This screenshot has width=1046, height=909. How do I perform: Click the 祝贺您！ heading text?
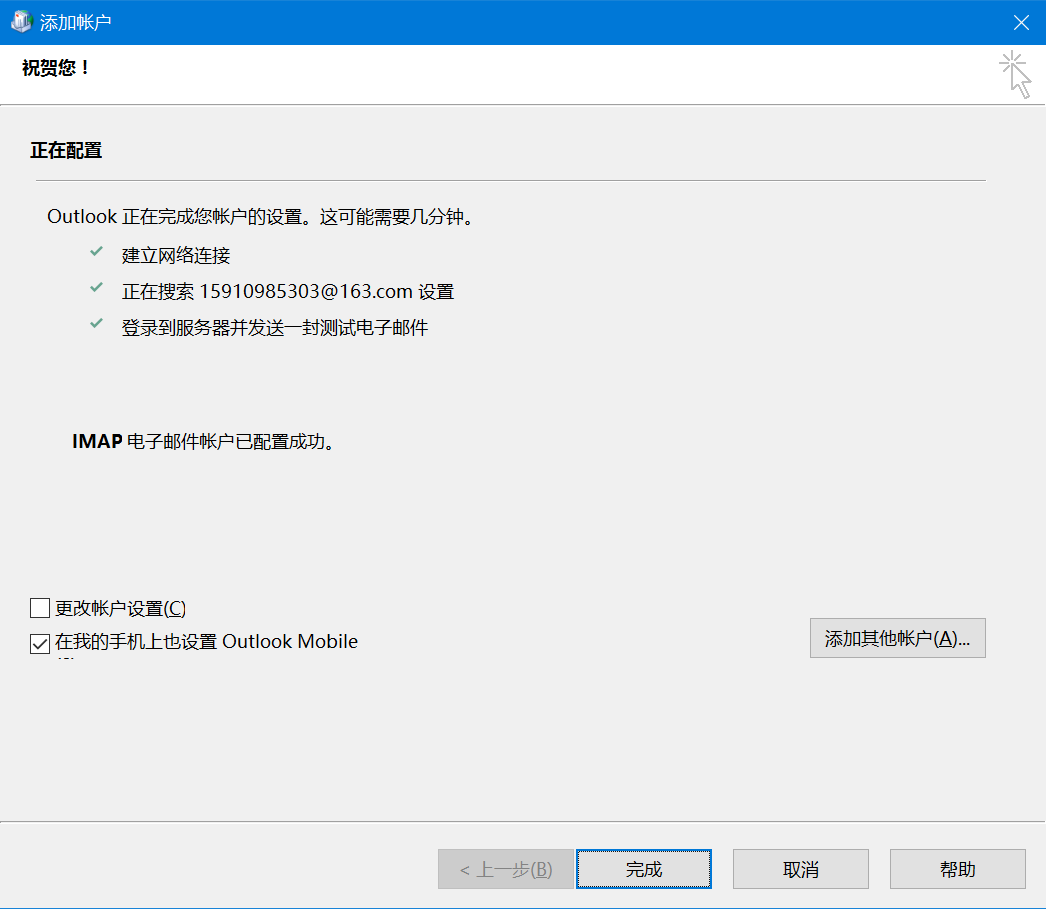tap(56, 68)
